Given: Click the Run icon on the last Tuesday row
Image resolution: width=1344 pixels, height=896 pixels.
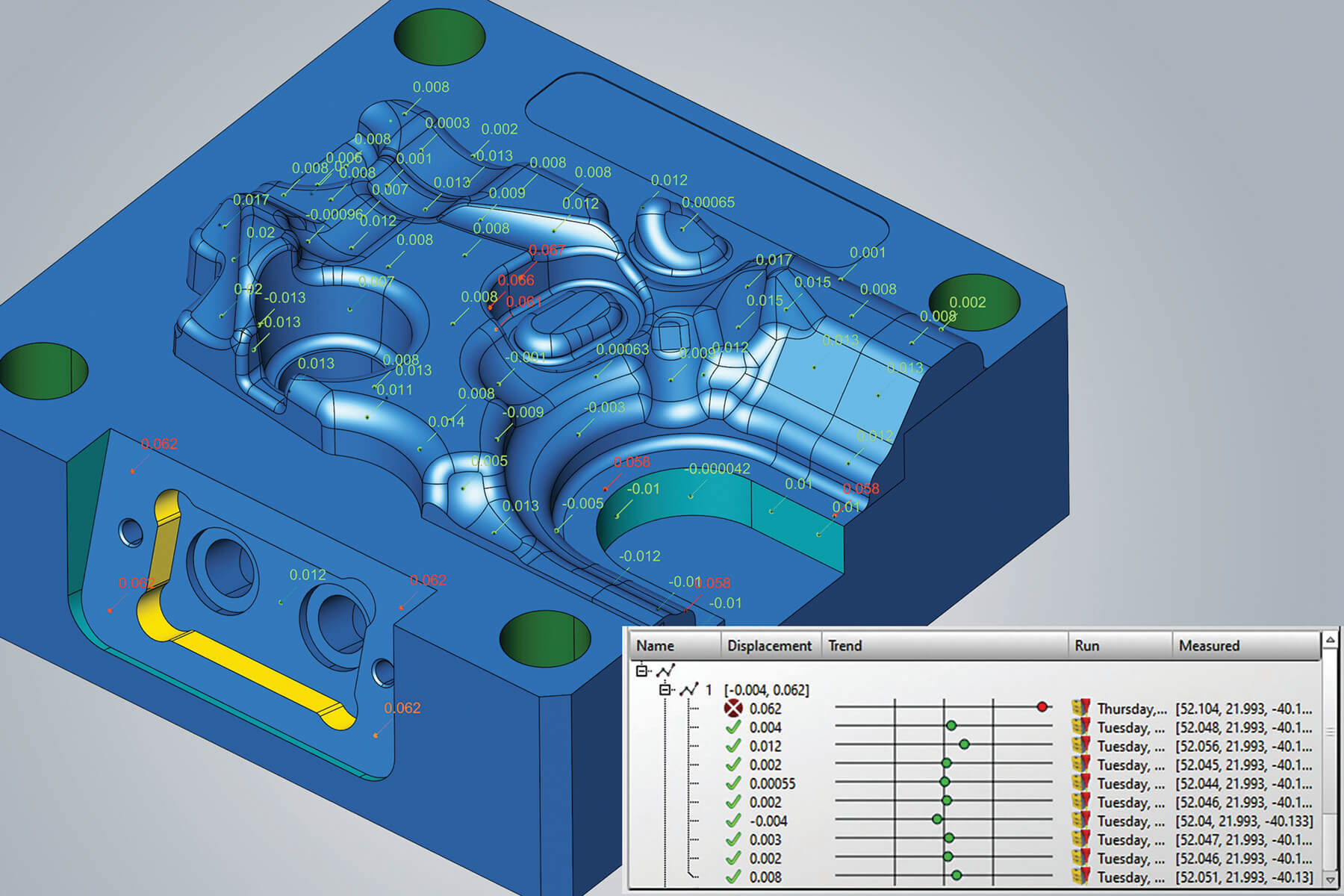Looking at the screenshot, I should coord(1081,874).
